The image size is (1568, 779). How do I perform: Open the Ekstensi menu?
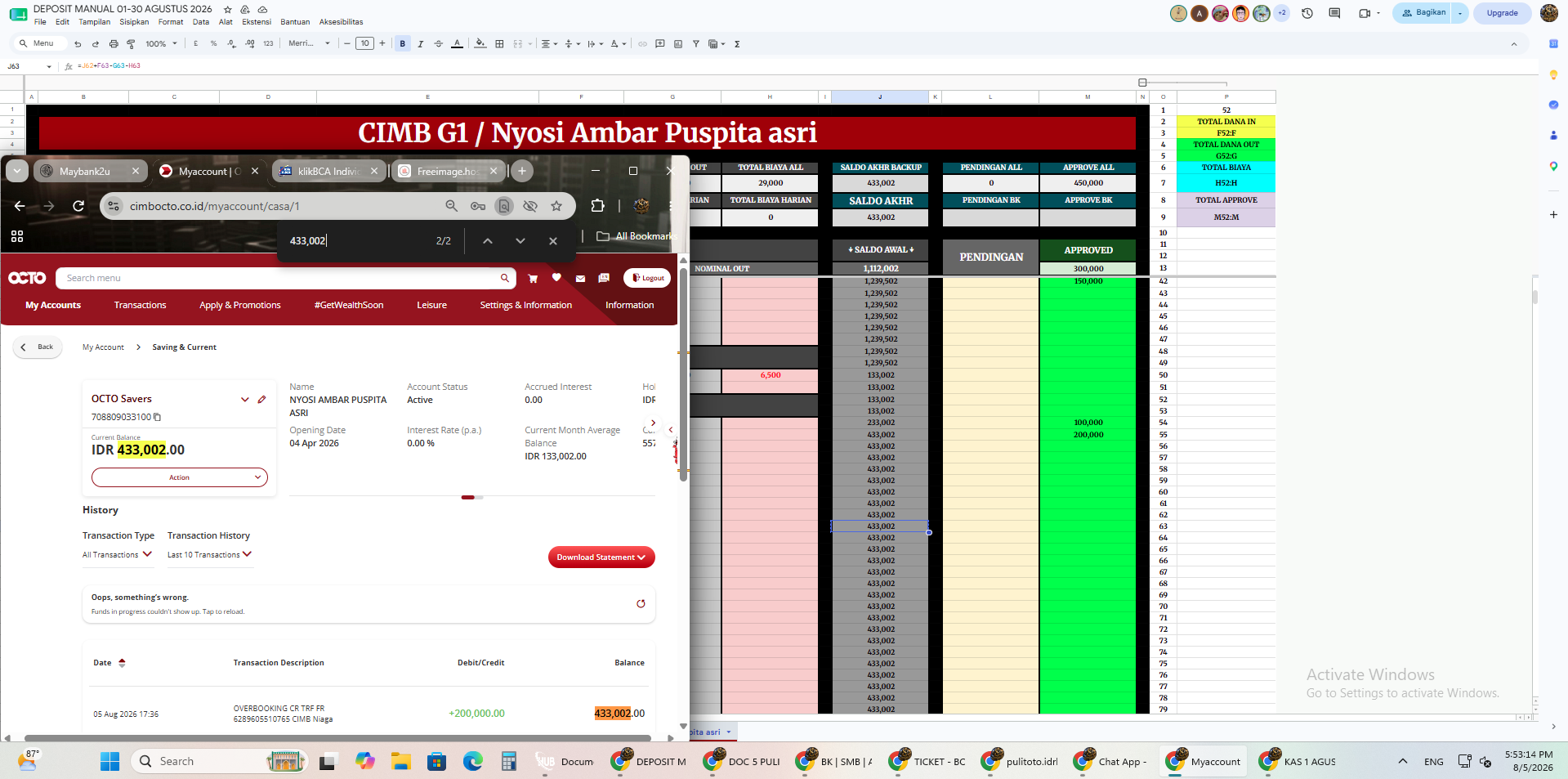[x=257, y=22]
